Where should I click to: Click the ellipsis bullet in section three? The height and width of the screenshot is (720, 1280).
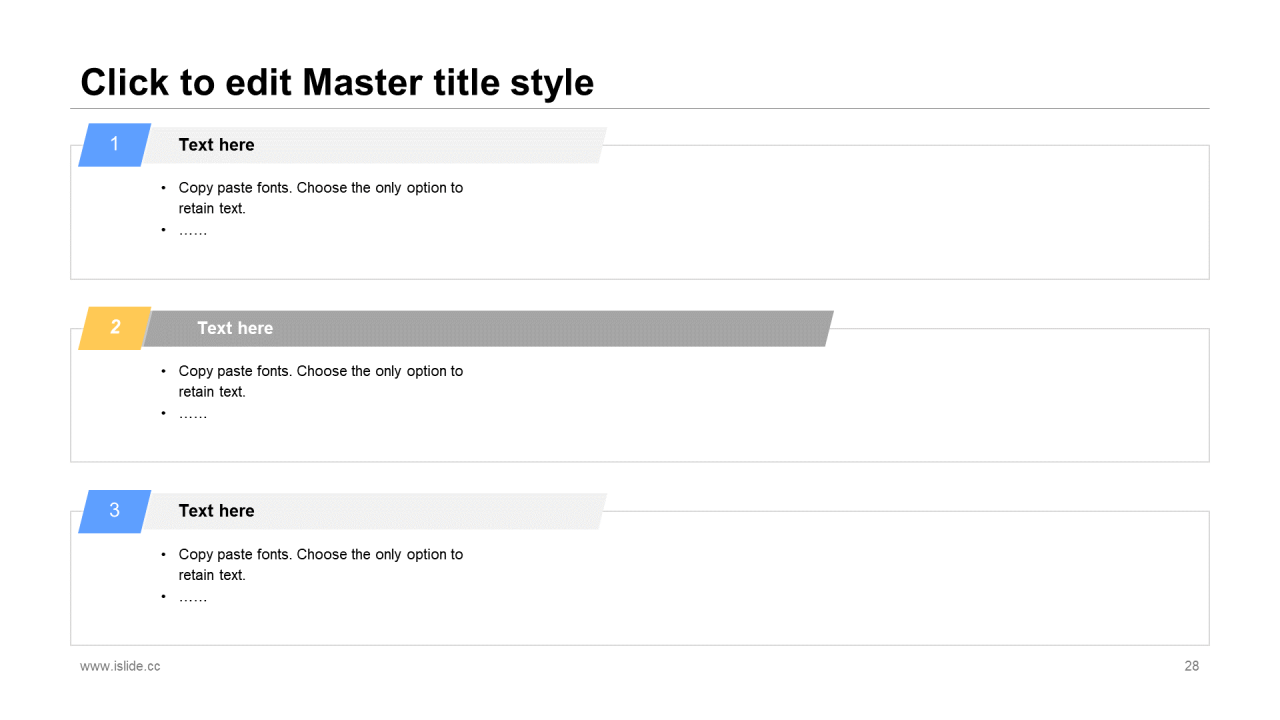(x=193, y=597)
